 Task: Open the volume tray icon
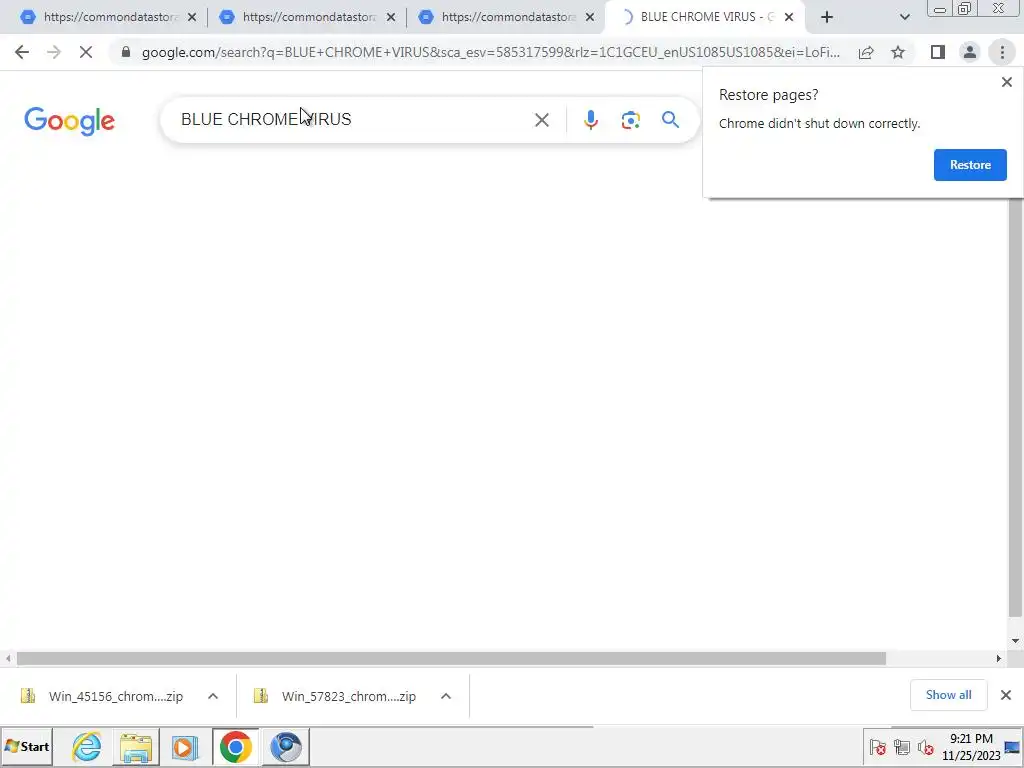click(x=925, y=746)
